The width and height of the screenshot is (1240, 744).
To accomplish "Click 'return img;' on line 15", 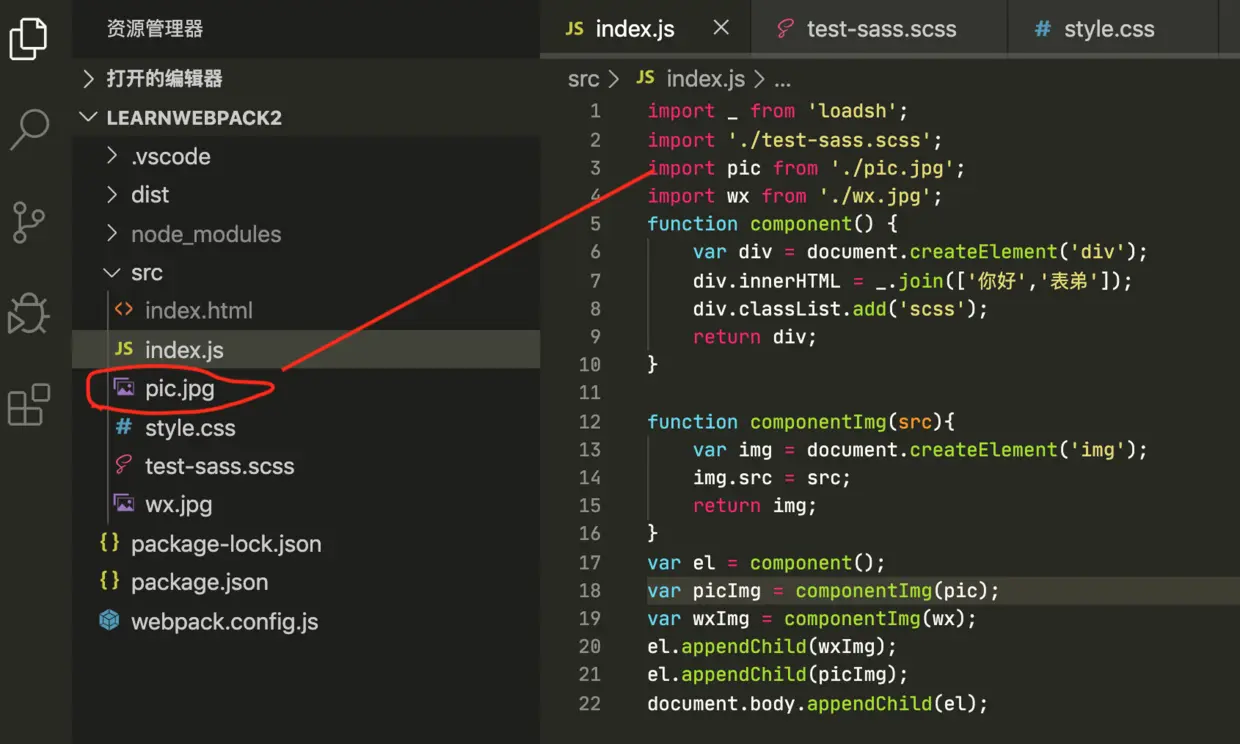I will coord(755,505).
